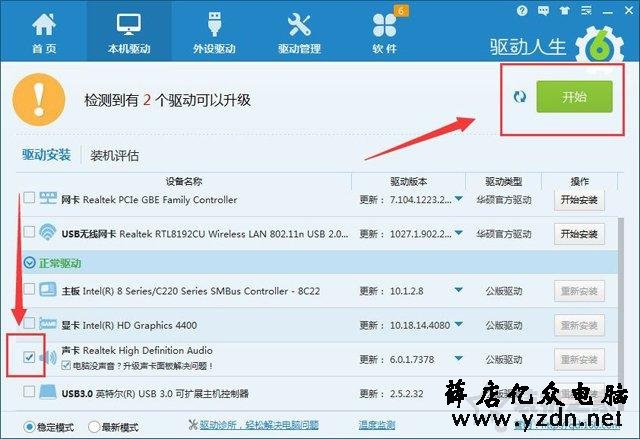Image resolution: width=640 pixels, height=439 pixels.
Task: Click the motherboard device icon
Action: (48, 289)
